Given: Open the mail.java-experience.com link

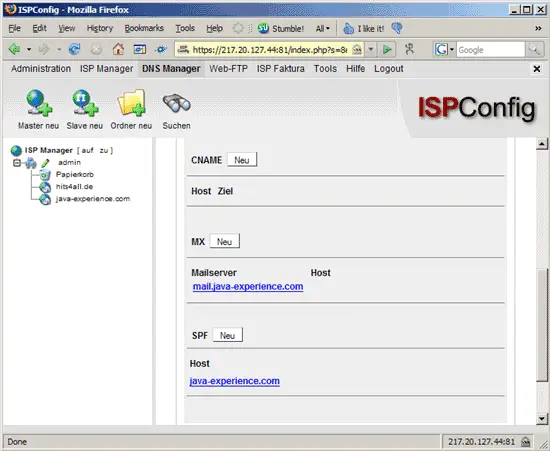Looking at the screenshot, I should pos(248,287).
